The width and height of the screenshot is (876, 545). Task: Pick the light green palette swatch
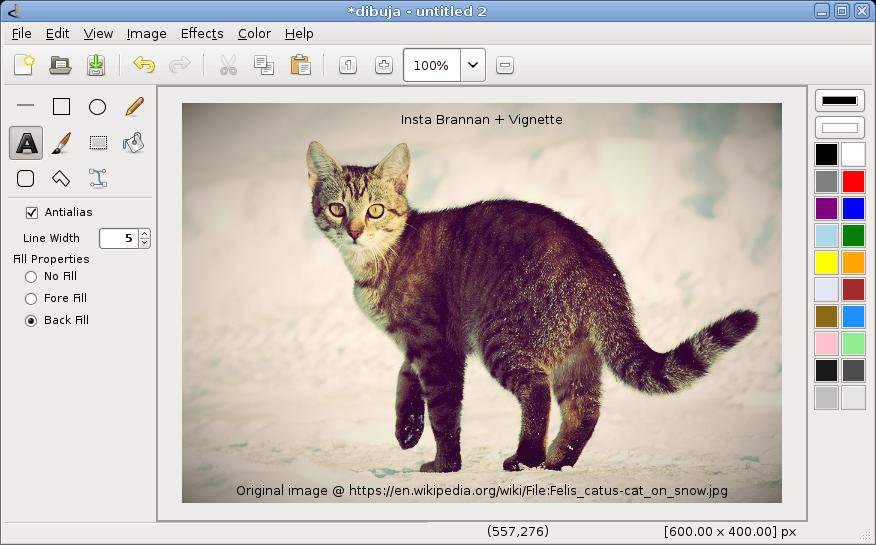pos(853,343)
